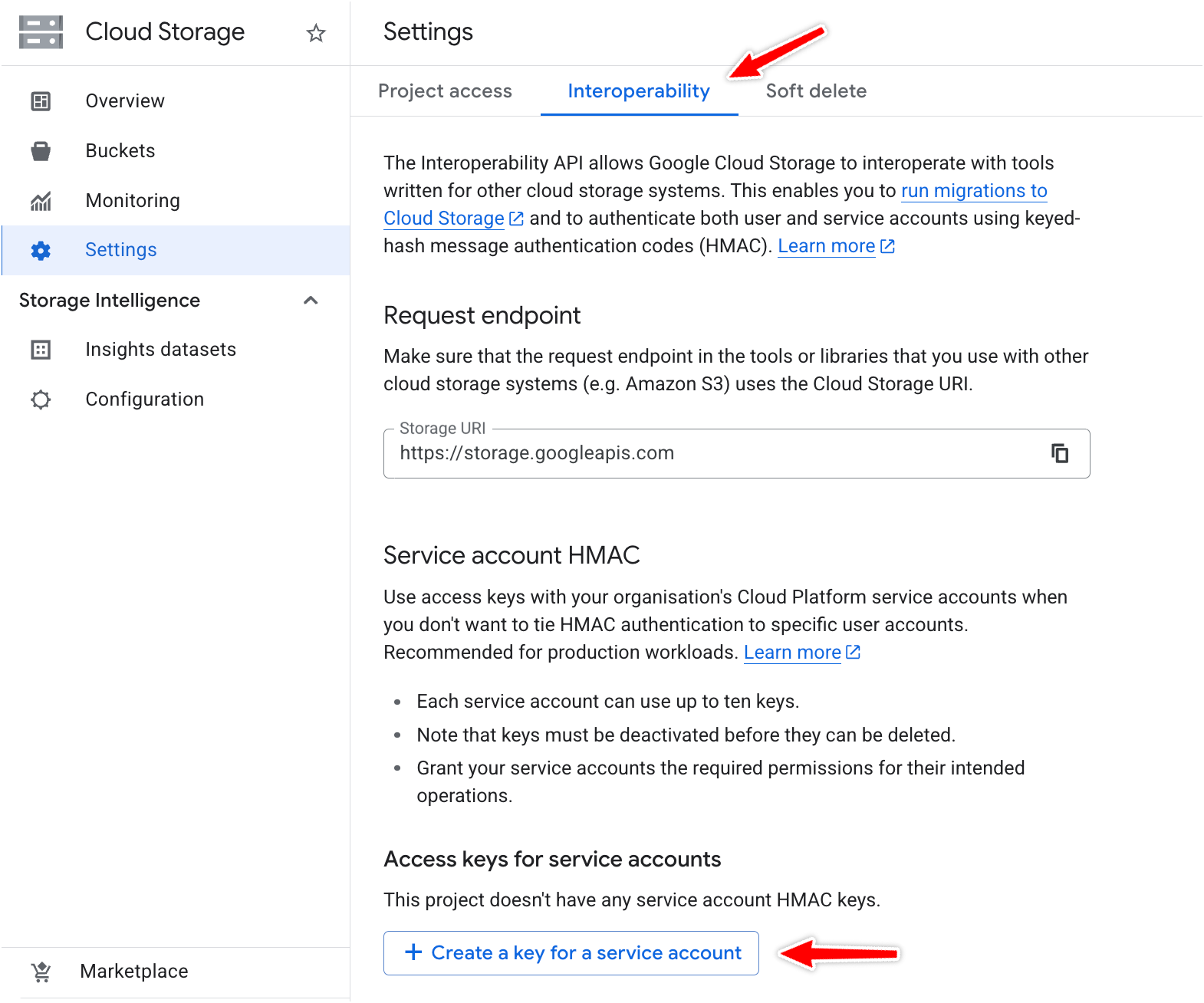
Task: Click the Cloud Storage product logo icon
Action: (41, 32)
